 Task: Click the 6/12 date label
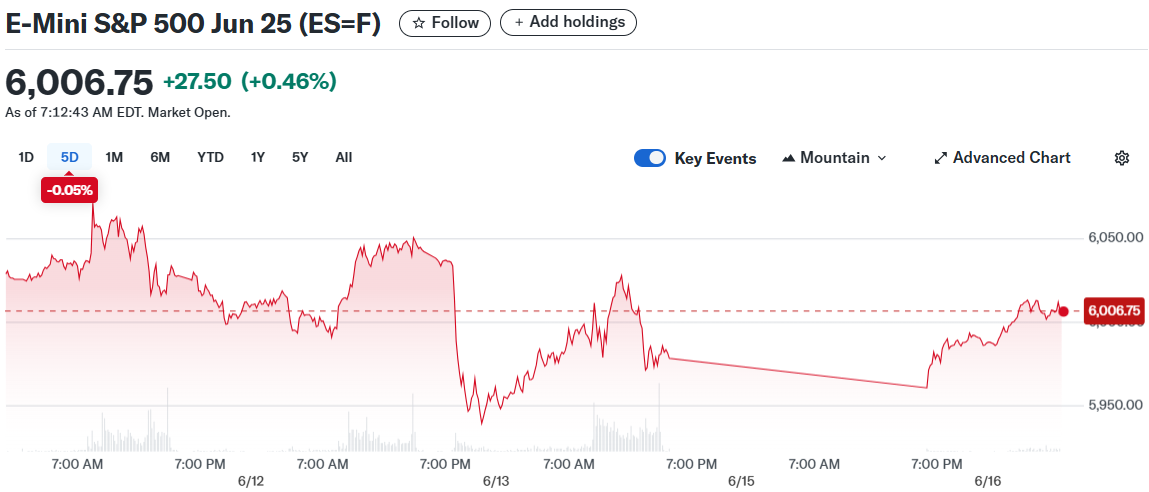pos(251,481)
